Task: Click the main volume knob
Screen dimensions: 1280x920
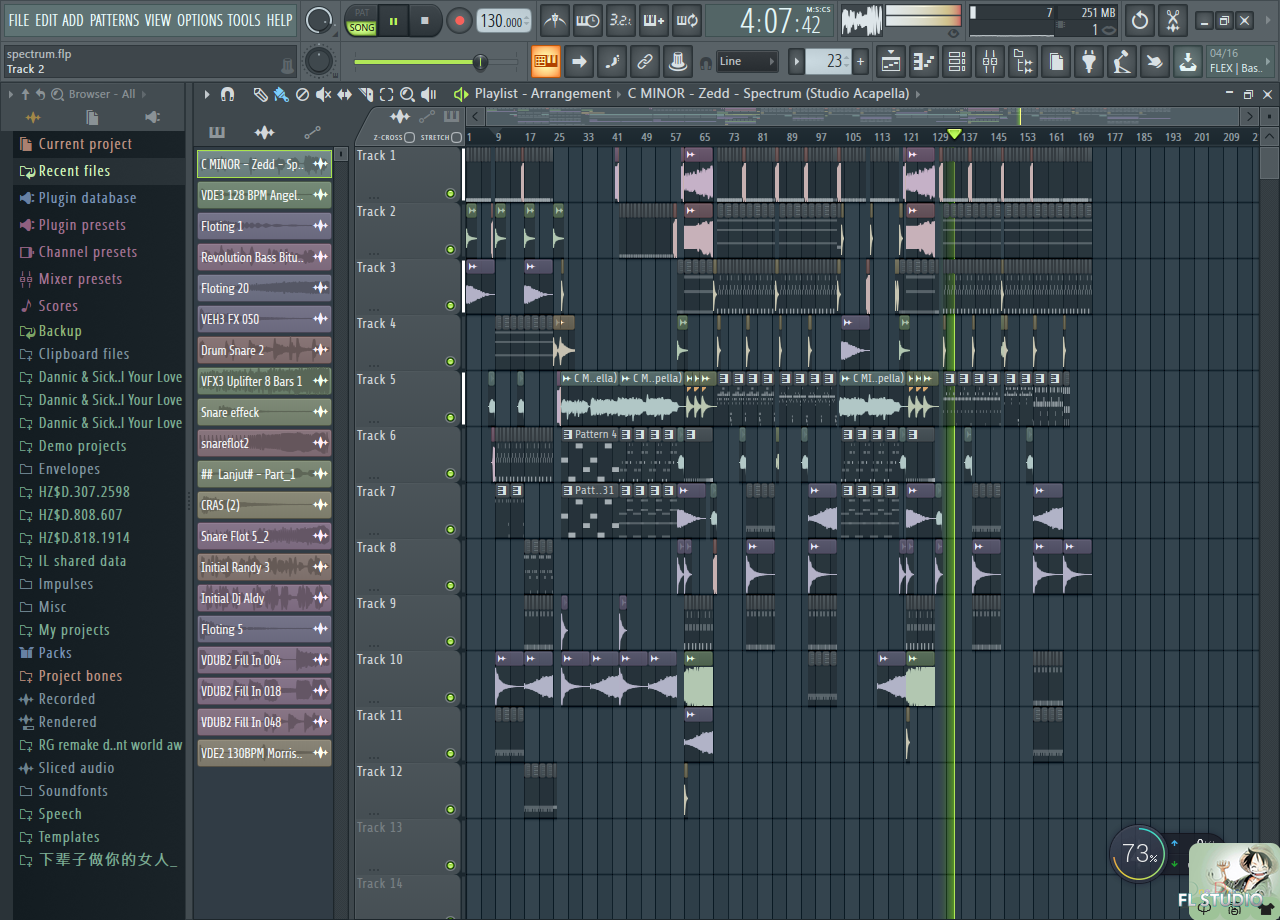Action: tap(319, 20)
